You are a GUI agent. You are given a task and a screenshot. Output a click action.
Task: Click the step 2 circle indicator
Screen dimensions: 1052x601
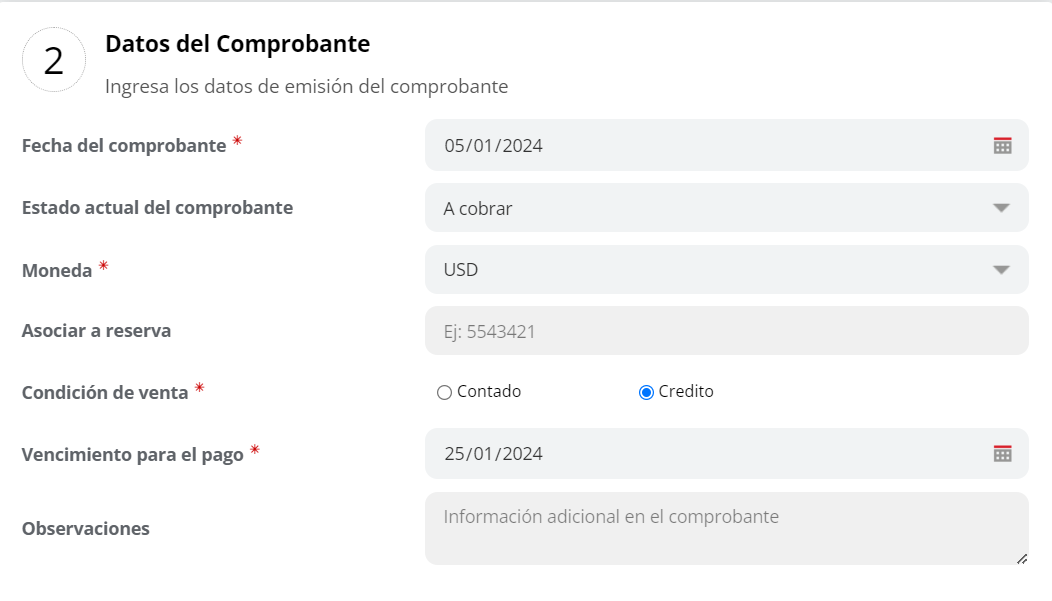click(x=56, y=61)
